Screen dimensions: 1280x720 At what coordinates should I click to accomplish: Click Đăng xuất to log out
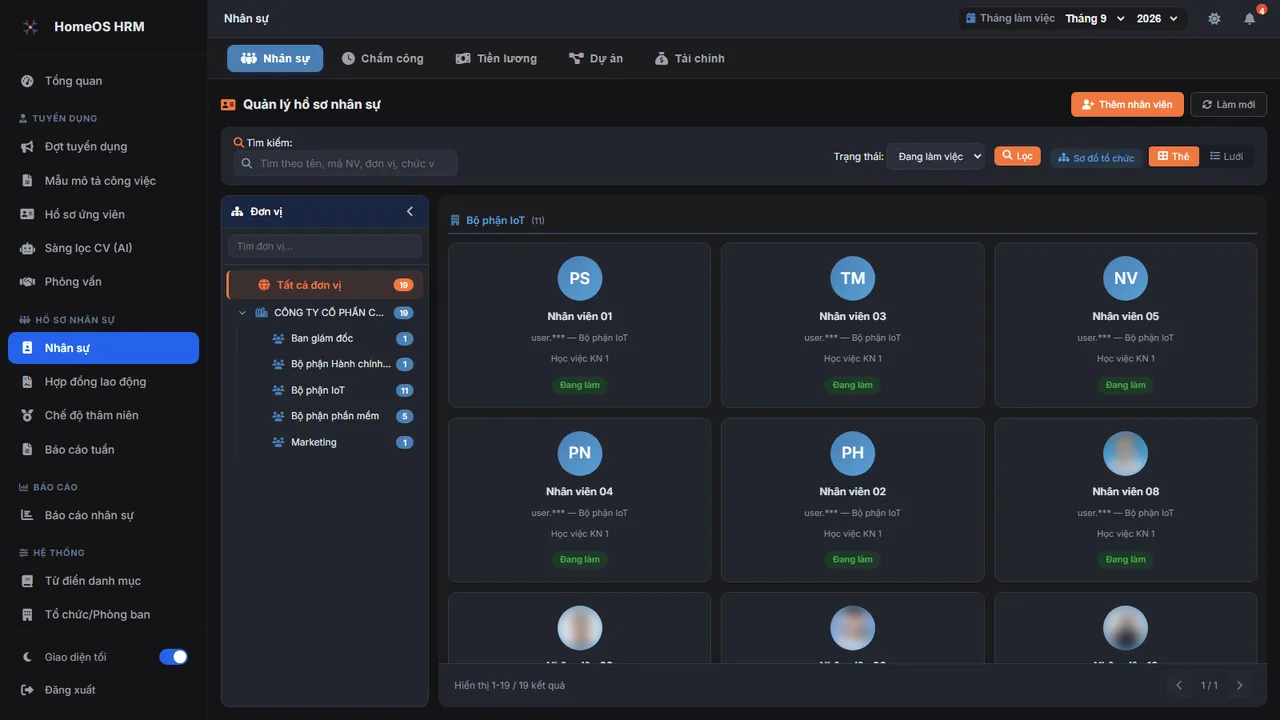tap(103, 690)
